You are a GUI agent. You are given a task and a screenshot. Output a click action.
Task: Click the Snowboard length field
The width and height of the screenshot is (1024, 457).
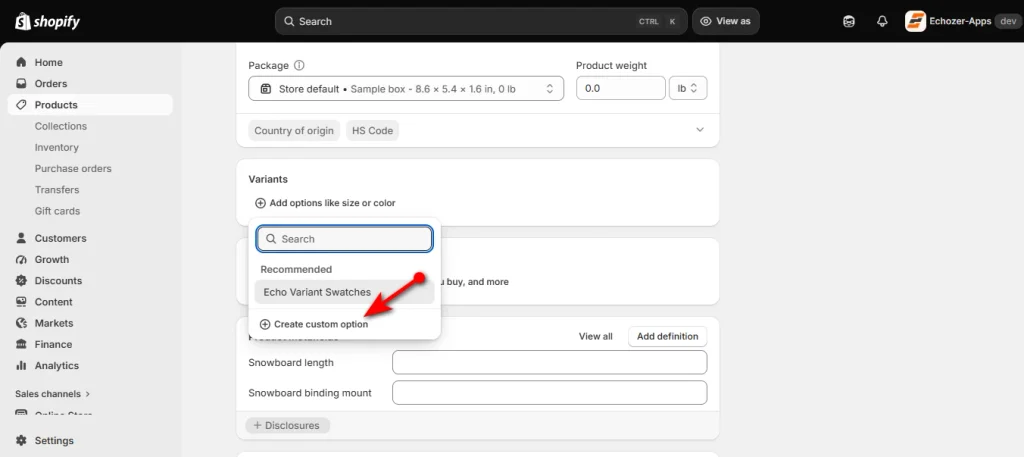point(549,362)
